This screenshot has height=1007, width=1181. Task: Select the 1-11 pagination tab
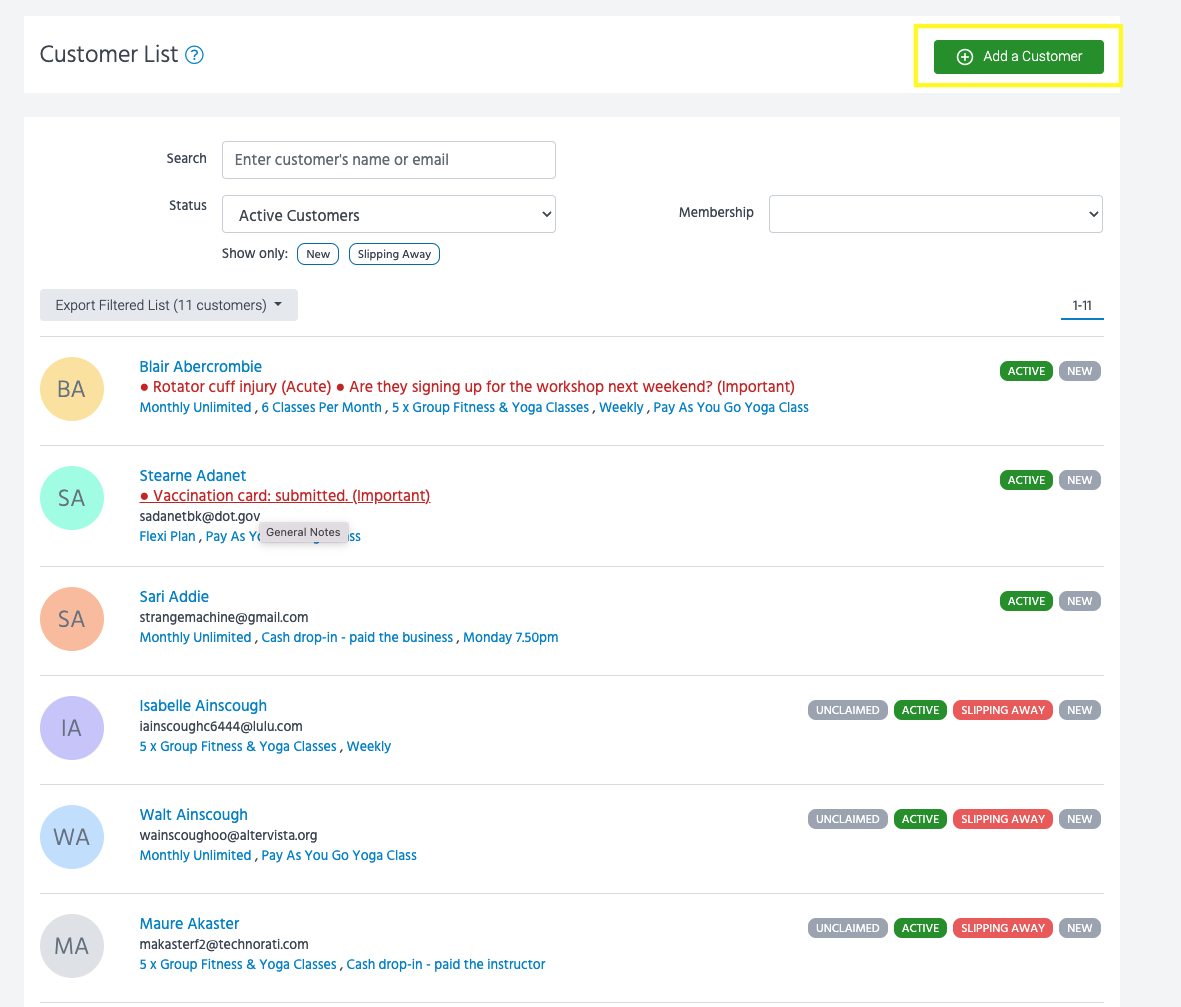click(x=1082, y=305)
